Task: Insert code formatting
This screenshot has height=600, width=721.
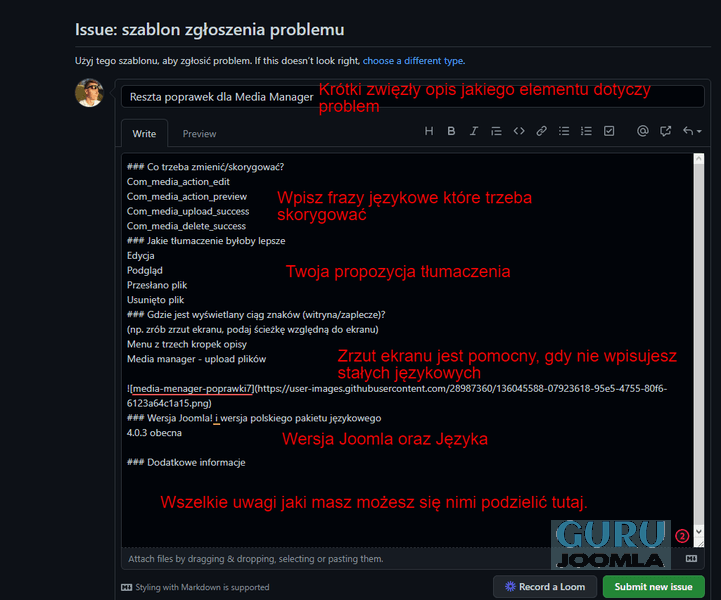Action: click(x=519, y=131)
